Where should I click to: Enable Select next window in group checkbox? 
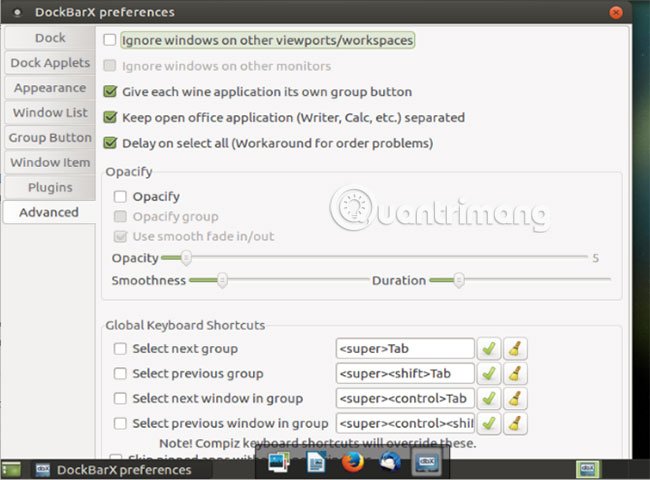pyautogui.click(x=120, y=398)
